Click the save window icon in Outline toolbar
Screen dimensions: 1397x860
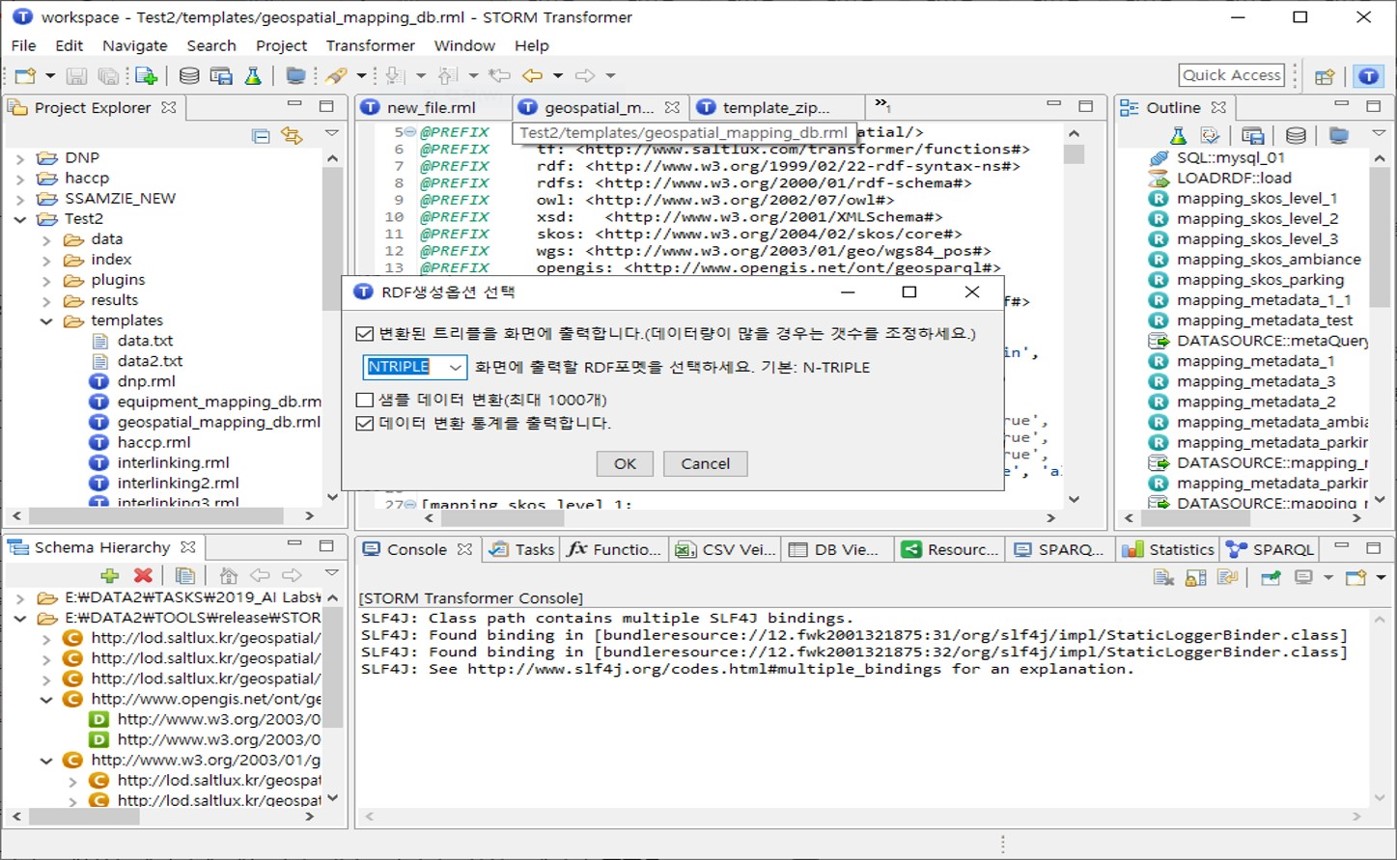1253,136
